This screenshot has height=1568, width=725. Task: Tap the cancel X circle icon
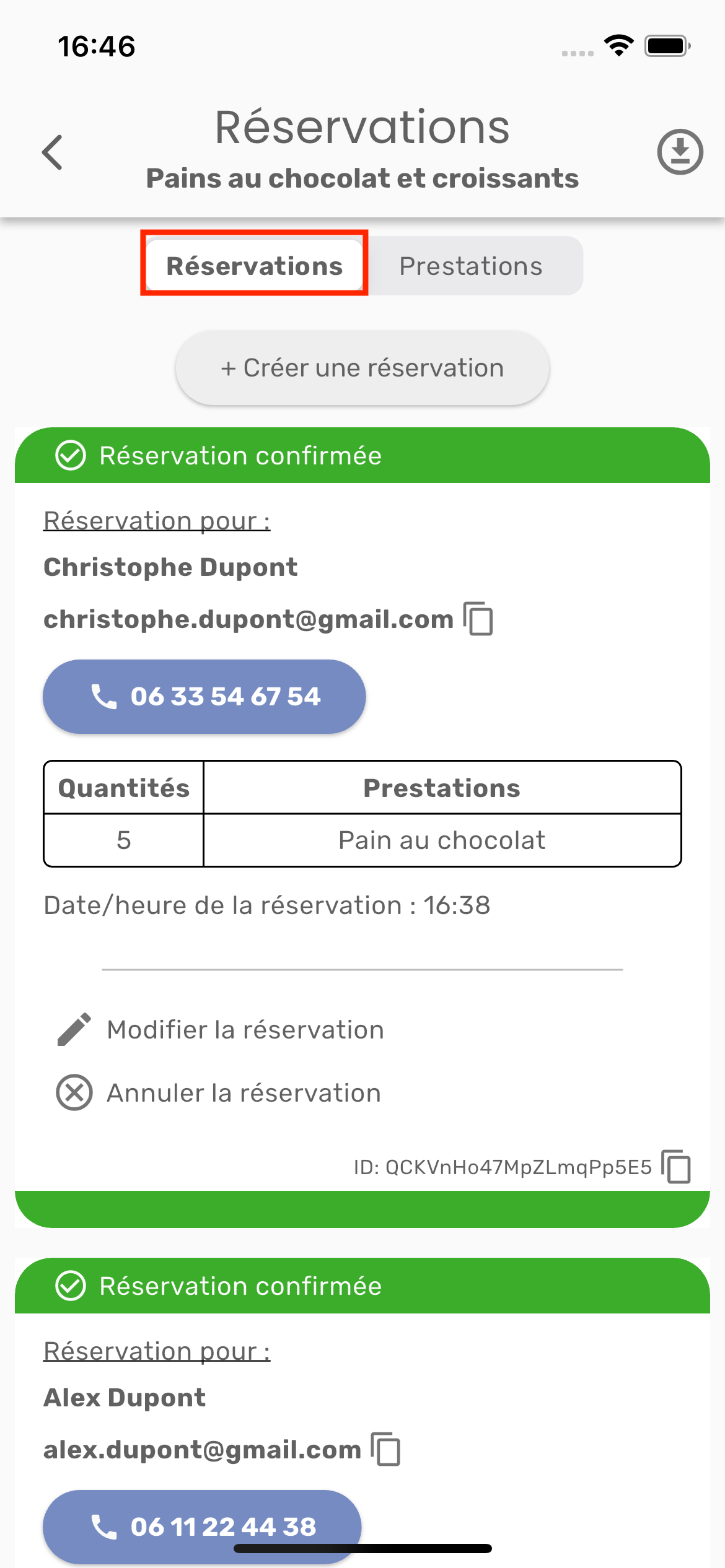(x=74, y=1092)
